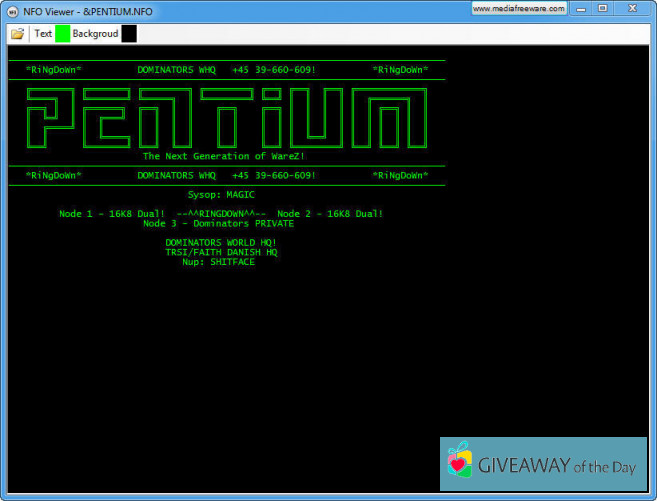Click the 'DOMINATORS WORLD HQ!' line
The image size is (657, 501).
pyautogui.click(x=221, y=242)
